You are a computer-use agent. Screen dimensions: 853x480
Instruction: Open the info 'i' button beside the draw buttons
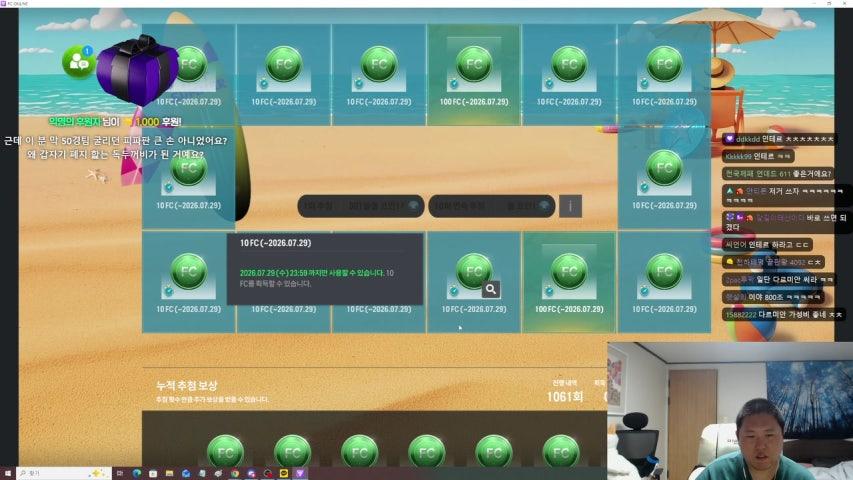tap(570, 206)
